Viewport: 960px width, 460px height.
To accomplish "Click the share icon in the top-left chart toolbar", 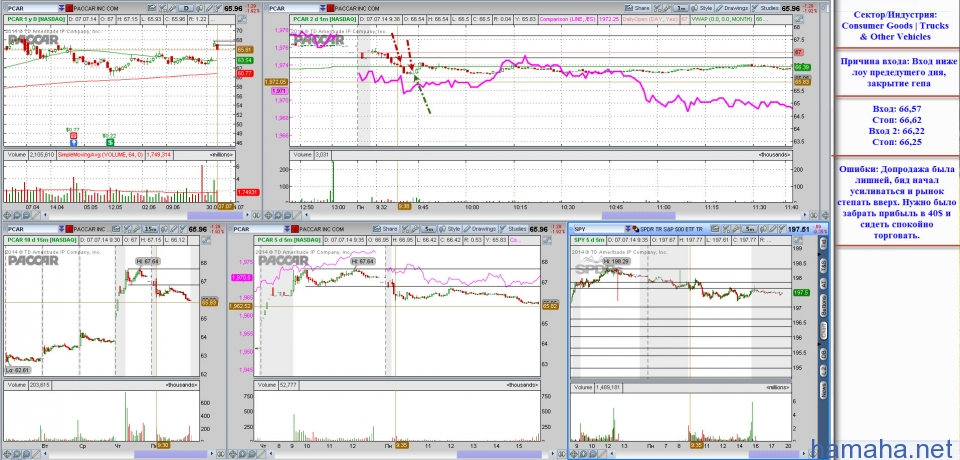I will click(152, 8).
